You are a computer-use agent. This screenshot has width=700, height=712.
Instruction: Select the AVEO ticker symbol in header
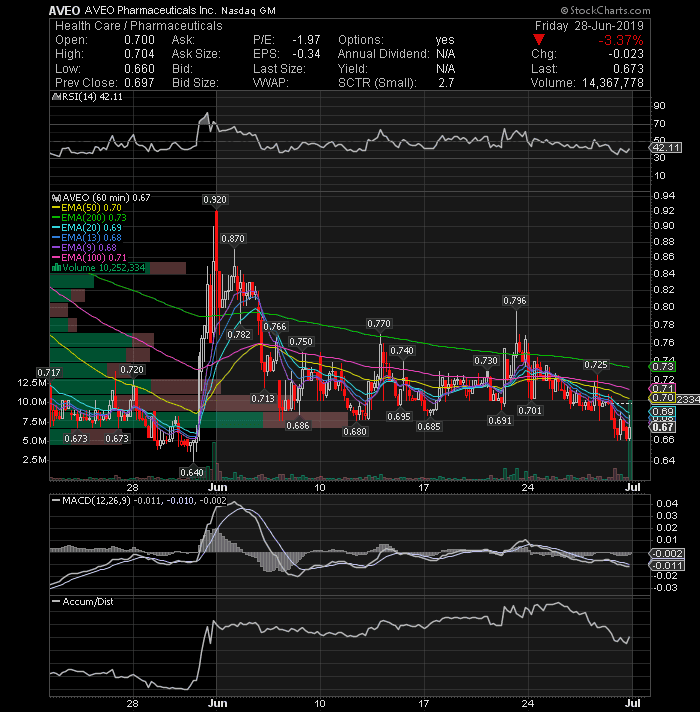pos(64,10)
